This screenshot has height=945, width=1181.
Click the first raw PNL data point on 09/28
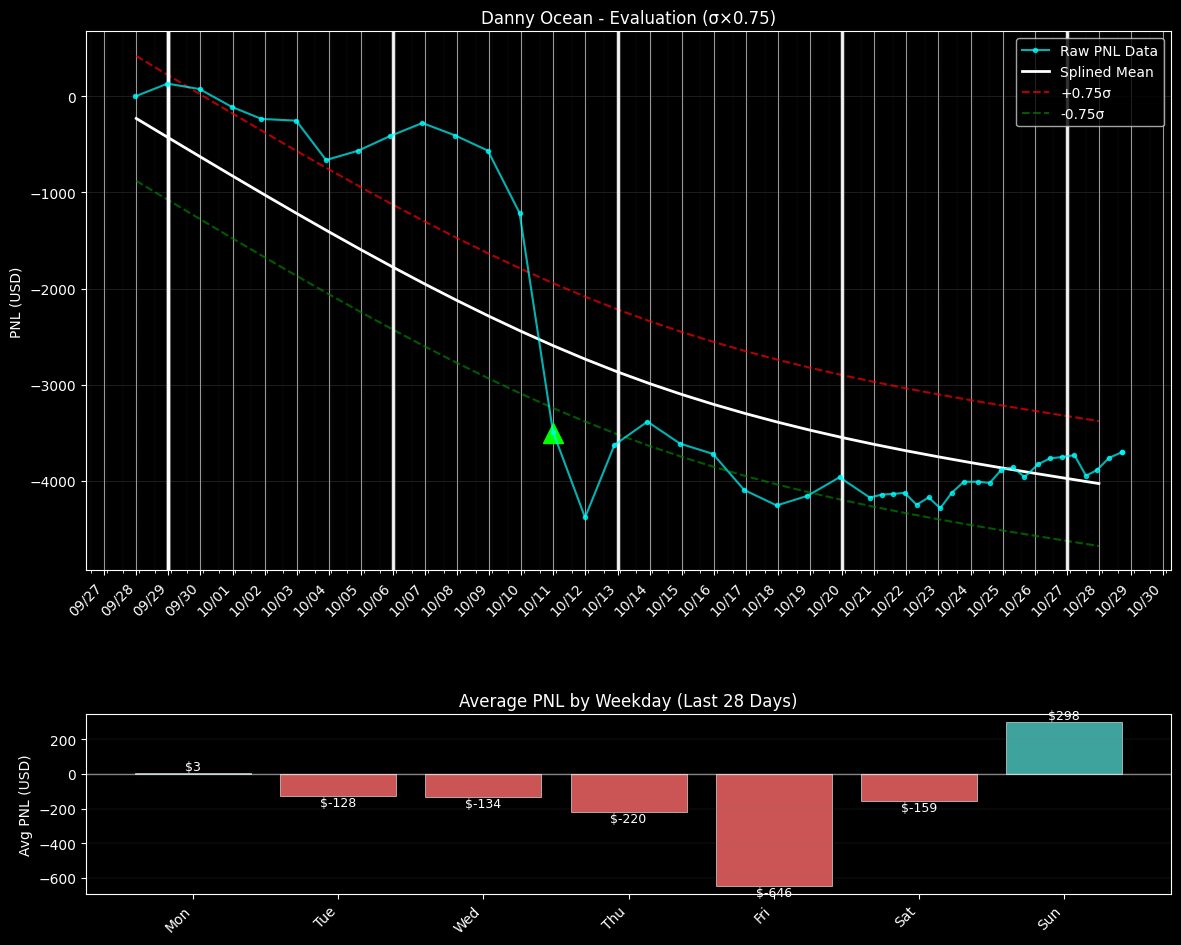(x=136, y=96)
